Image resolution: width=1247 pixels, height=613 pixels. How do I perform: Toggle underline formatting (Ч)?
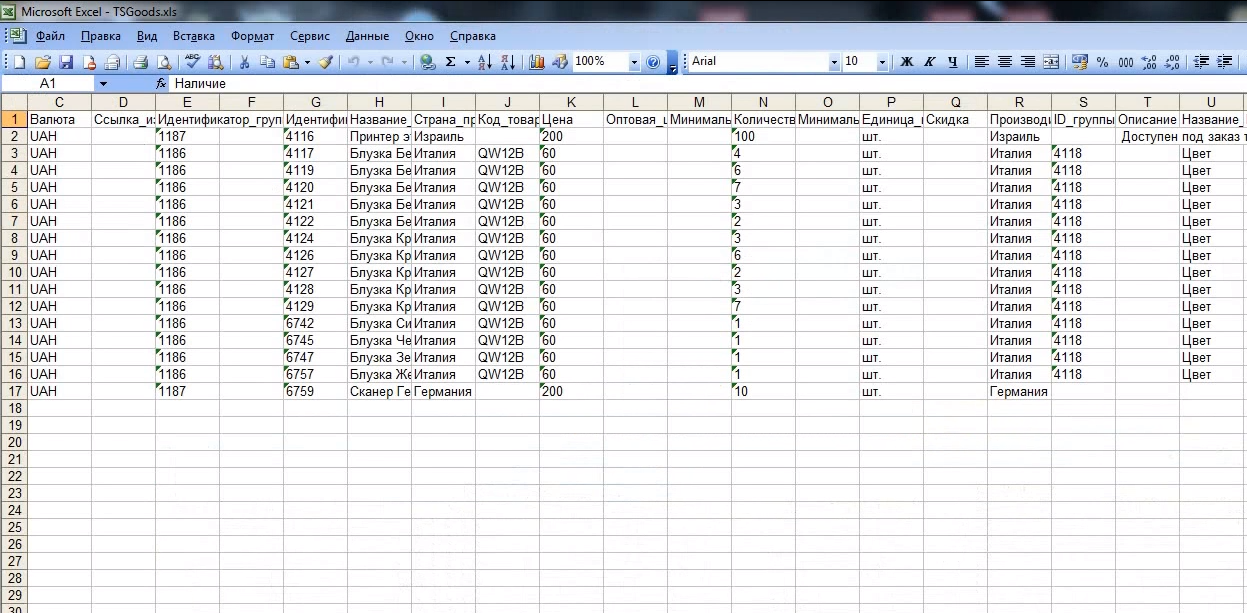click(x=952, y=62)
